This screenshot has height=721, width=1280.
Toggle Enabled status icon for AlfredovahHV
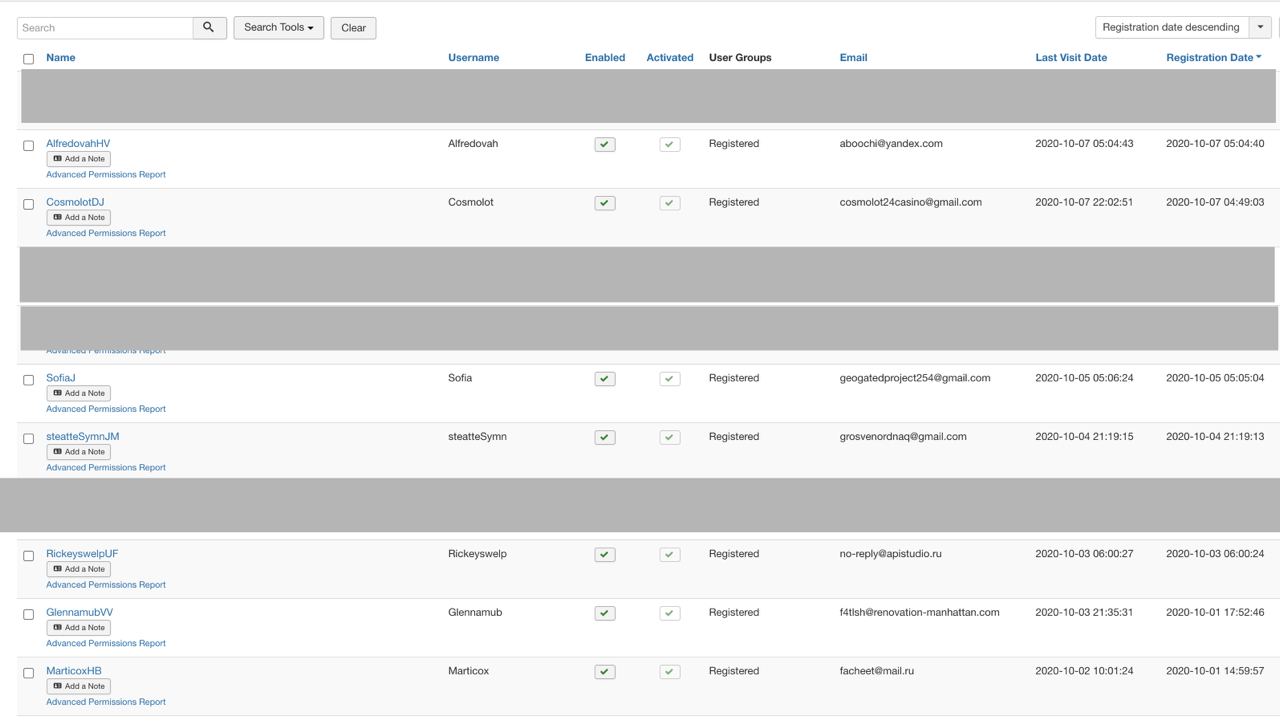[x=605, y=145]
